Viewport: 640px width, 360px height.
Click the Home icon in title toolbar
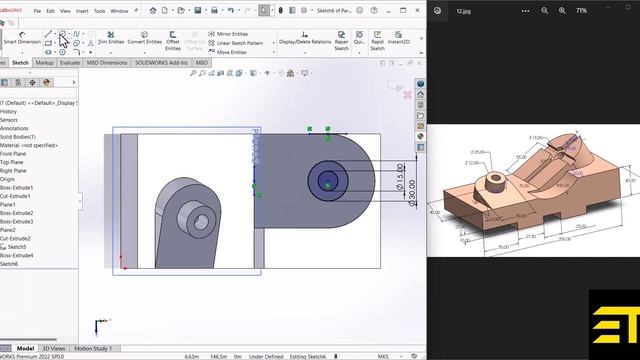click(153, 11)
